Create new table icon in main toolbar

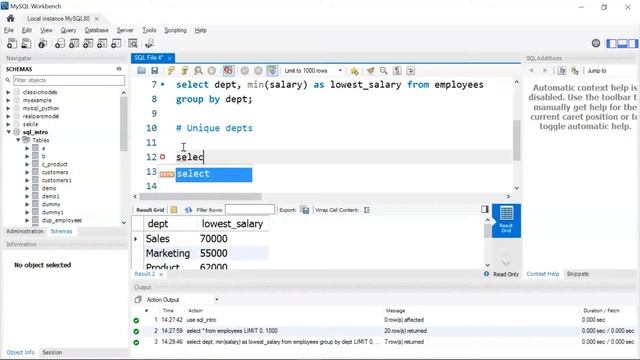[x=74, y=43]
